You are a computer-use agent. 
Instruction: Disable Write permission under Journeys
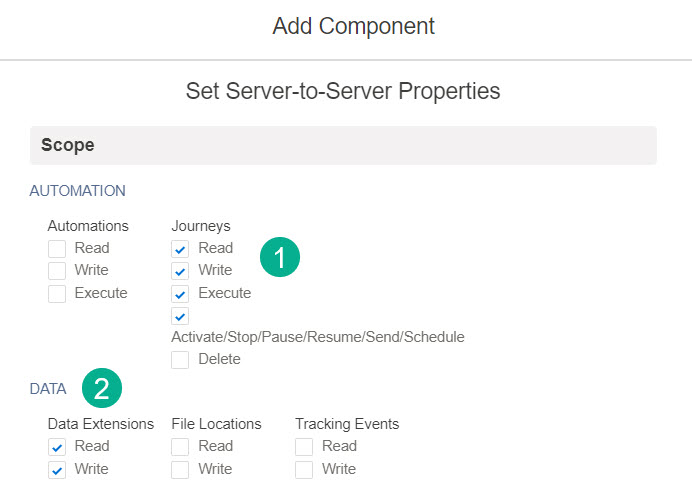tap(180, 271)
